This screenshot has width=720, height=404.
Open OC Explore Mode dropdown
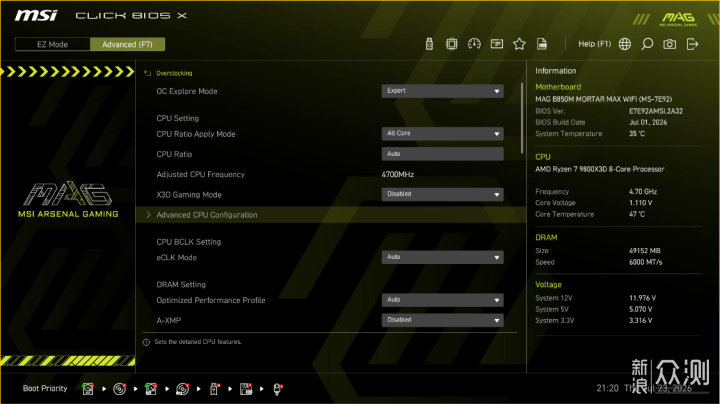tap(442, 91)
